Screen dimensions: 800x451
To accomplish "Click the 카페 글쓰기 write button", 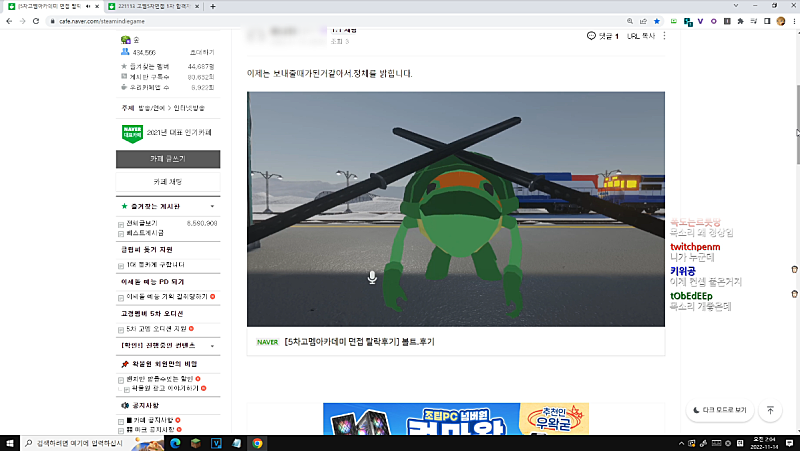I will (x=168, y=159).
